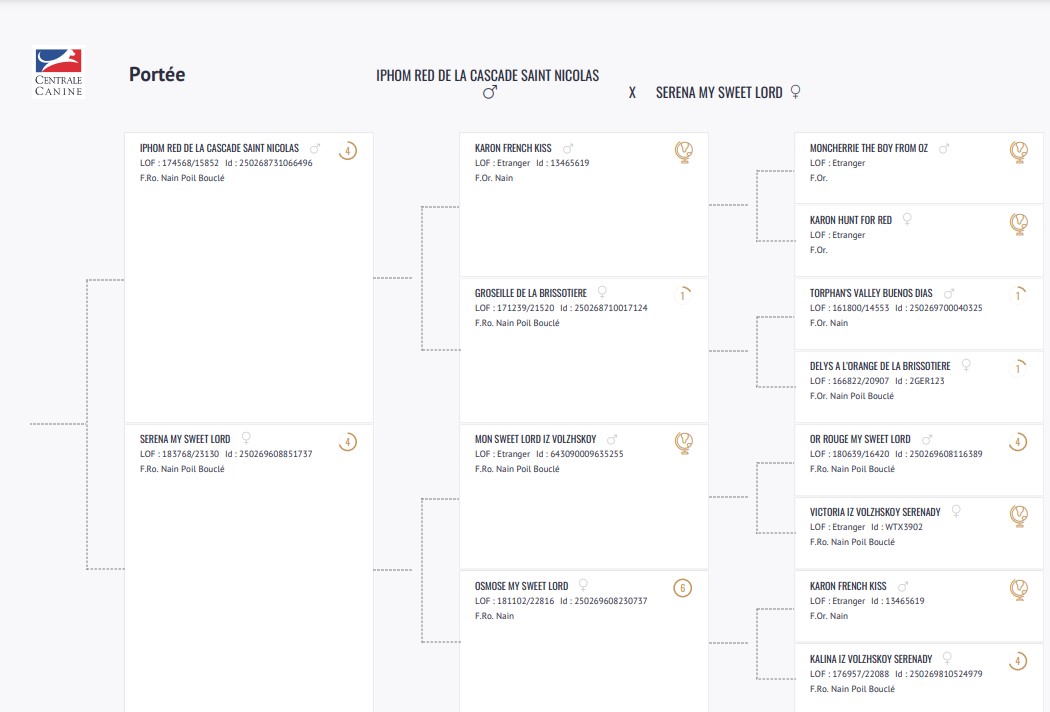Click SERENA MY SWEET LORD in the header

[719, 92]
